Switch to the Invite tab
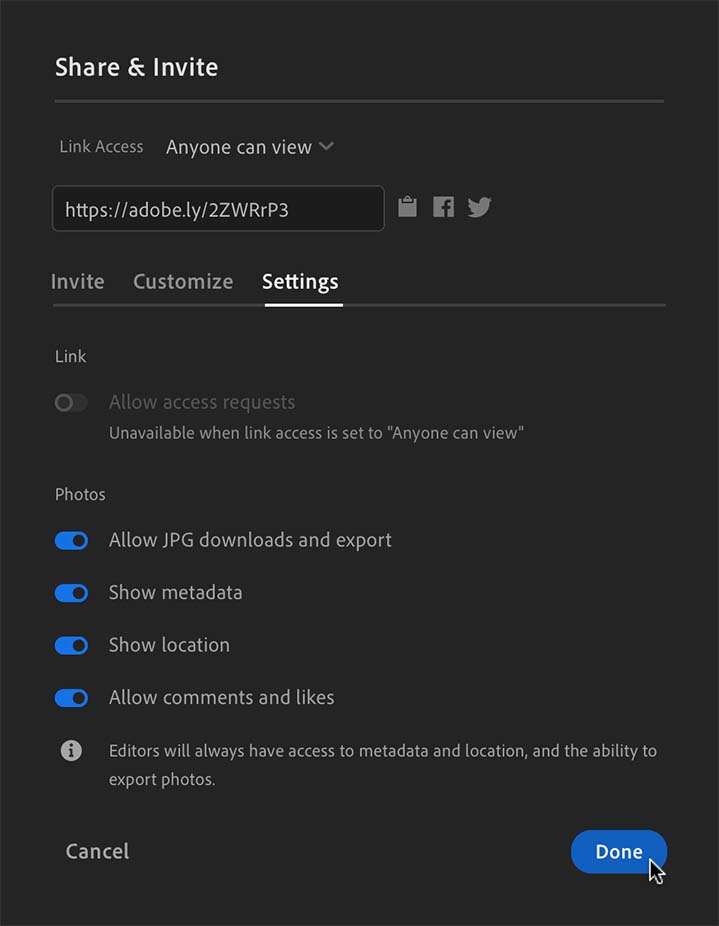 point(78,281)
